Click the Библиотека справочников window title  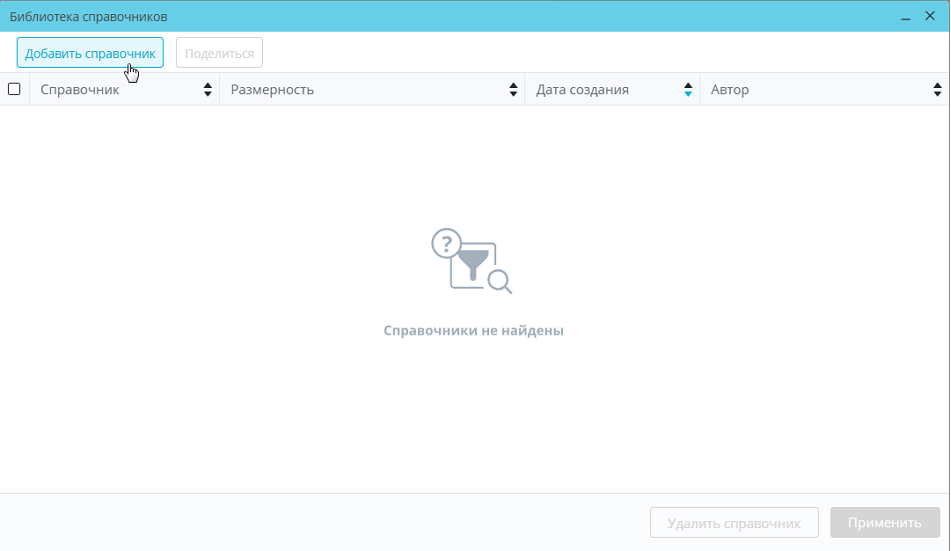click(x=89, y=17)
